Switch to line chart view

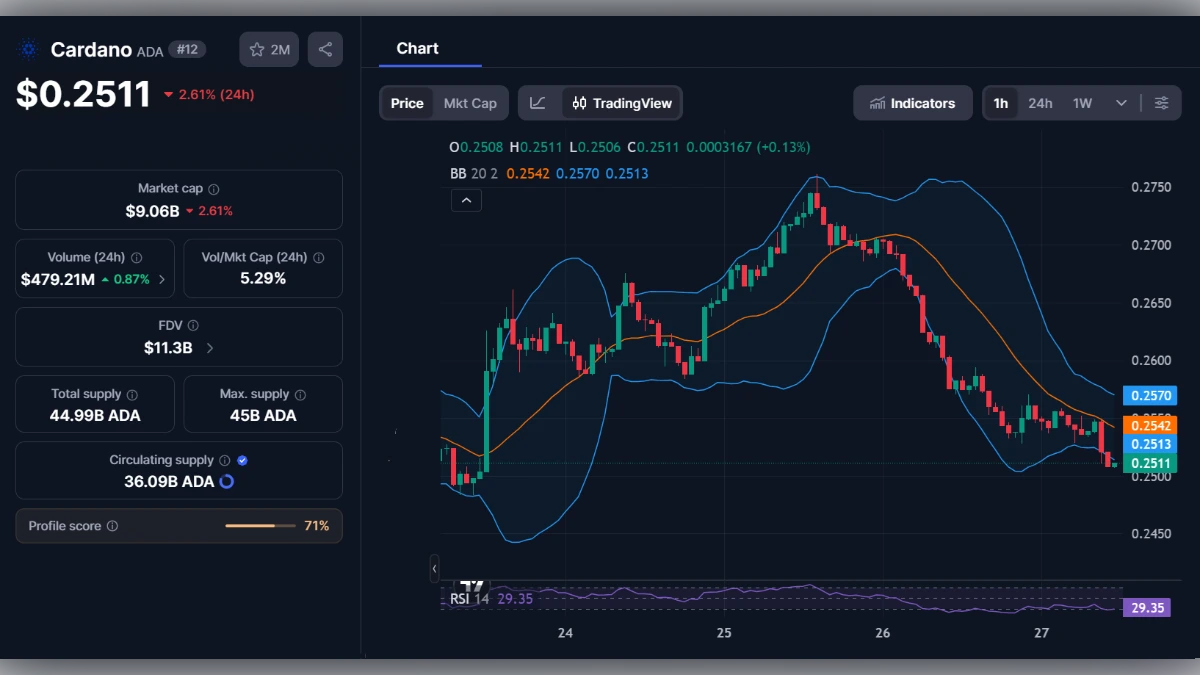coord(539,102)
